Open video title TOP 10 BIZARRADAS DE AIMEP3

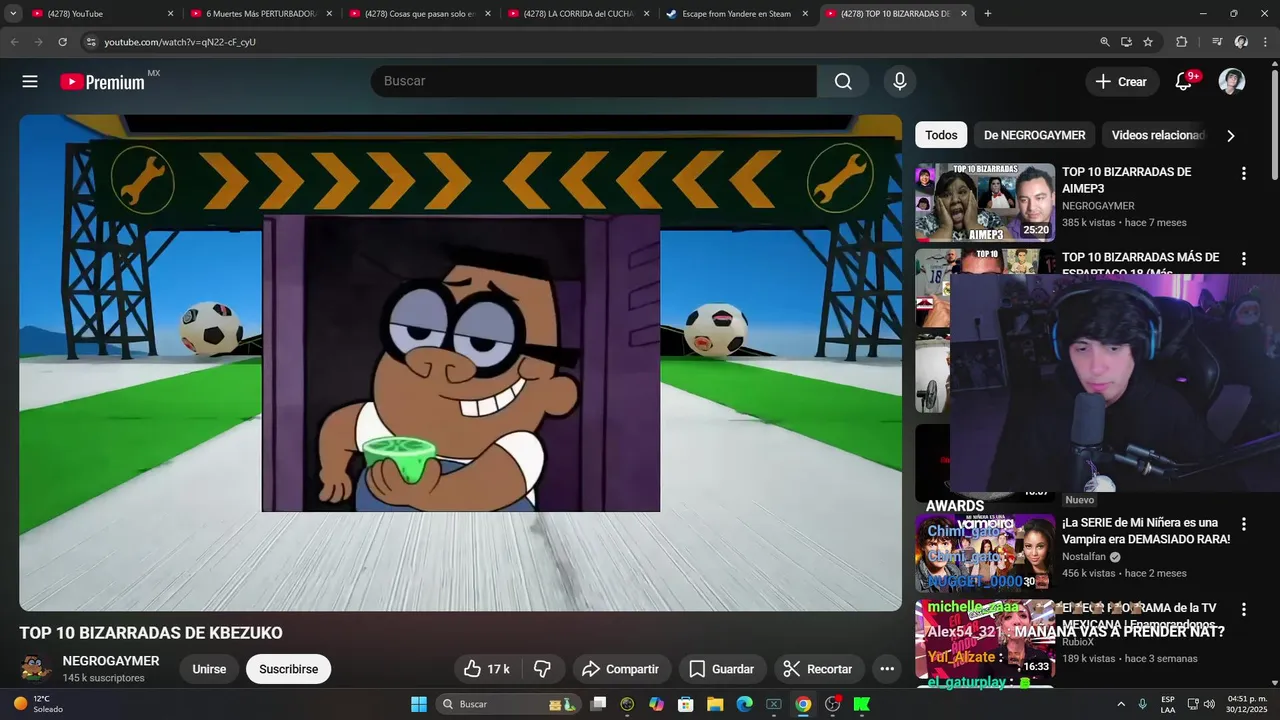click(x=1126, y=180)
